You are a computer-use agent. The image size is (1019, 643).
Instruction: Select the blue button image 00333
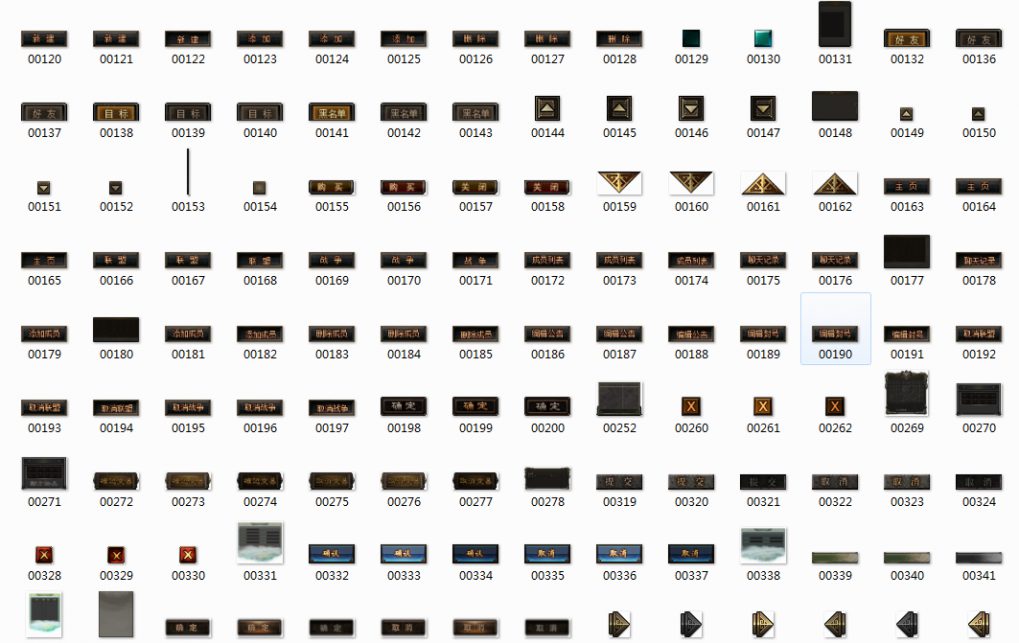click(404, 553)
